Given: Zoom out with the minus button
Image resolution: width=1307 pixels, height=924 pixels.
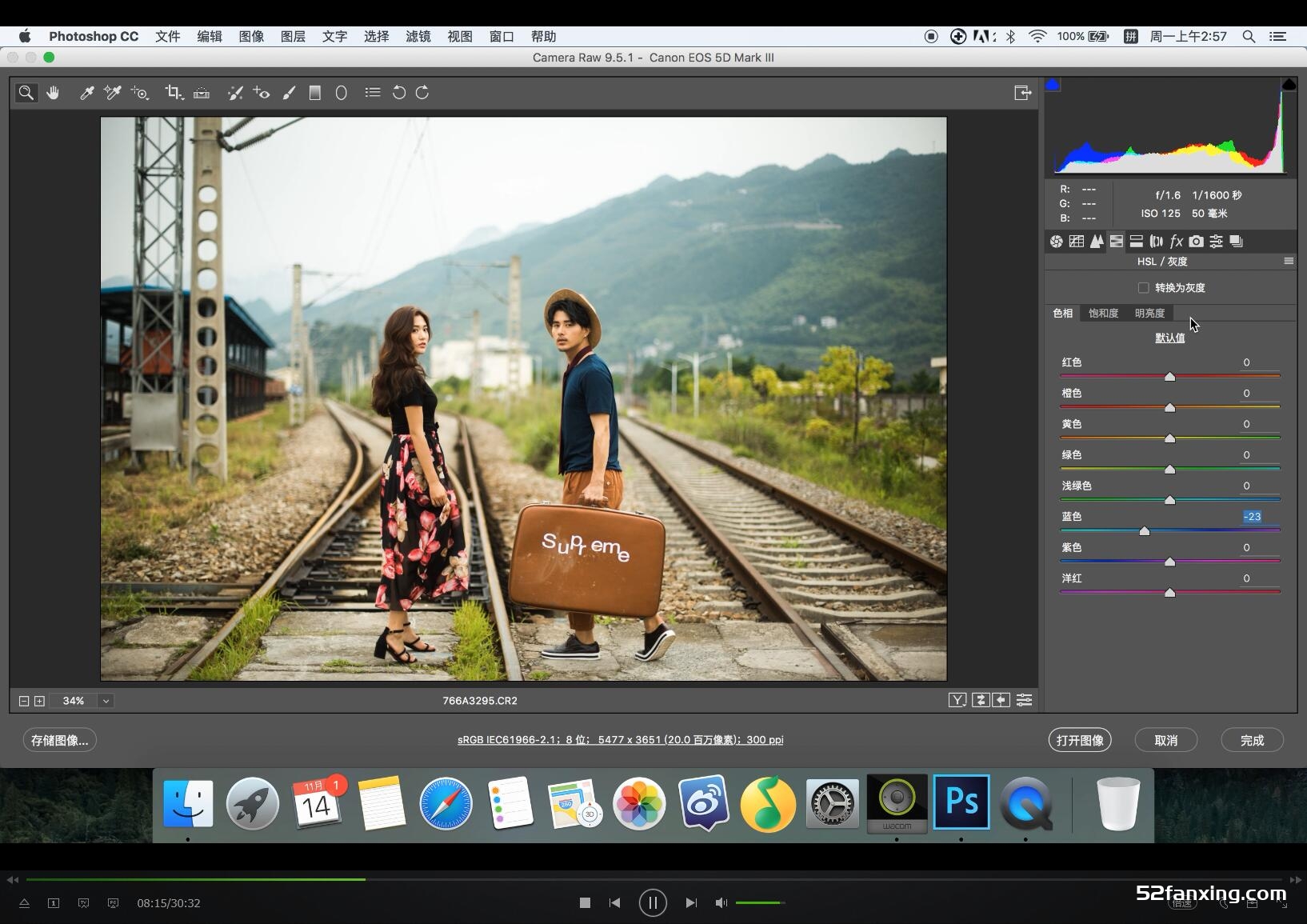Looking at the screenshot, I should tap(24, 701).
